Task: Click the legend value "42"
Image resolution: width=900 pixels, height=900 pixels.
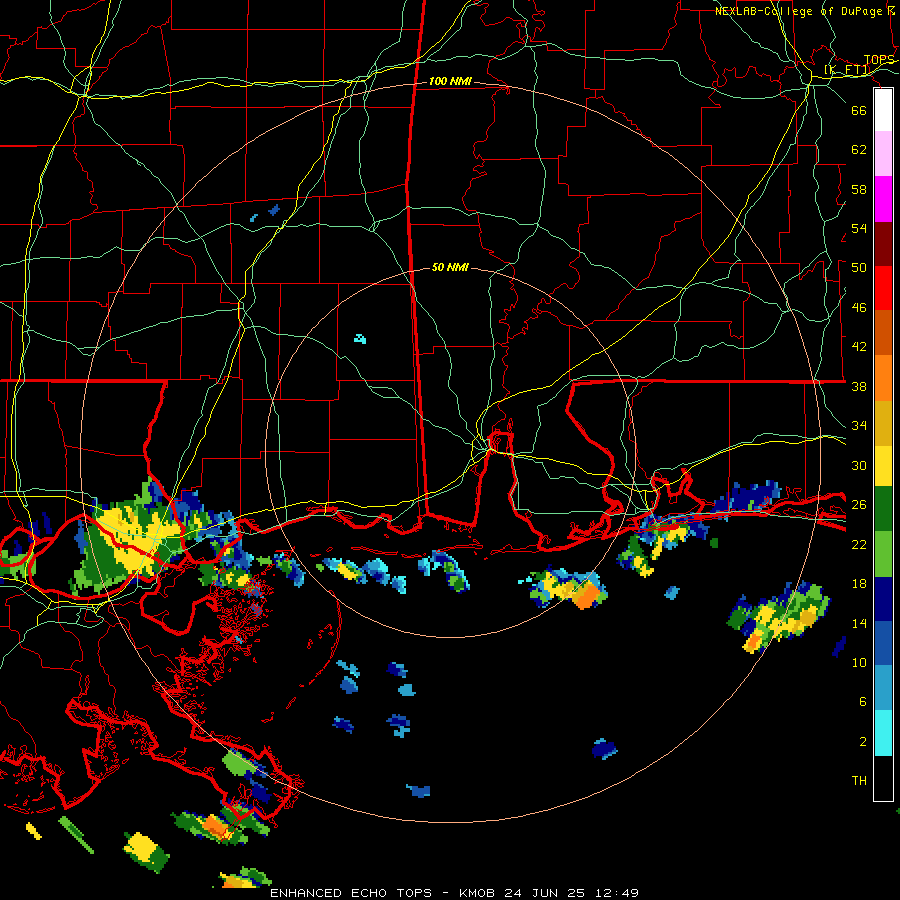Action: [x=859, y=347]
